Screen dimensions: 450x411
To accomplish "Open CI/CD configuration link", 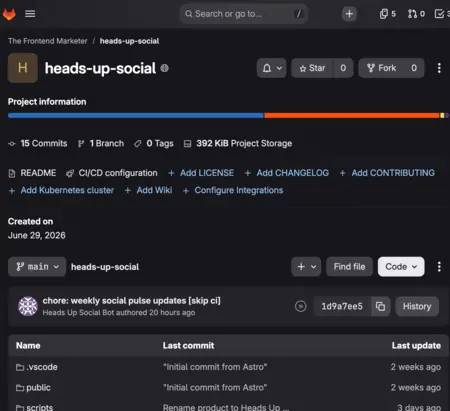I will coord(112,173).
